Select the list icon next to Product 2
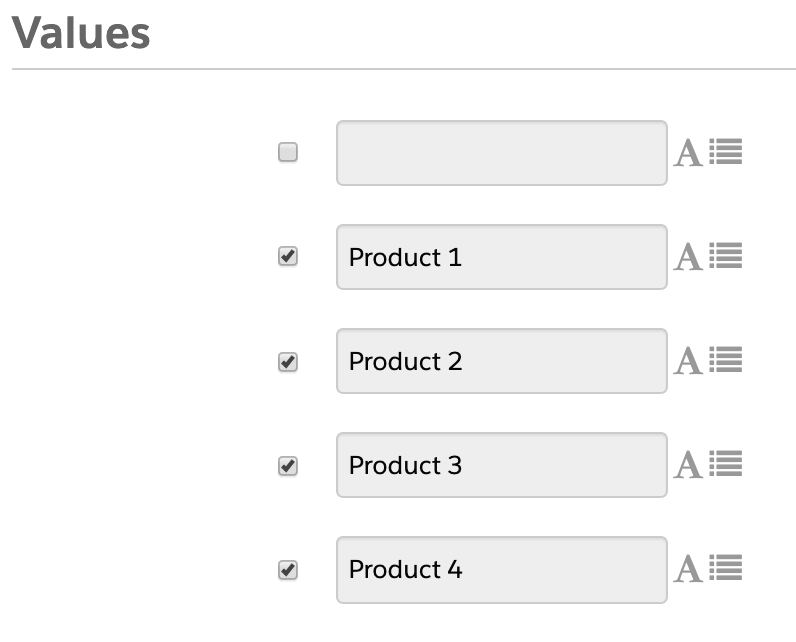The image size is (796, 642). (x=726, y=360)
